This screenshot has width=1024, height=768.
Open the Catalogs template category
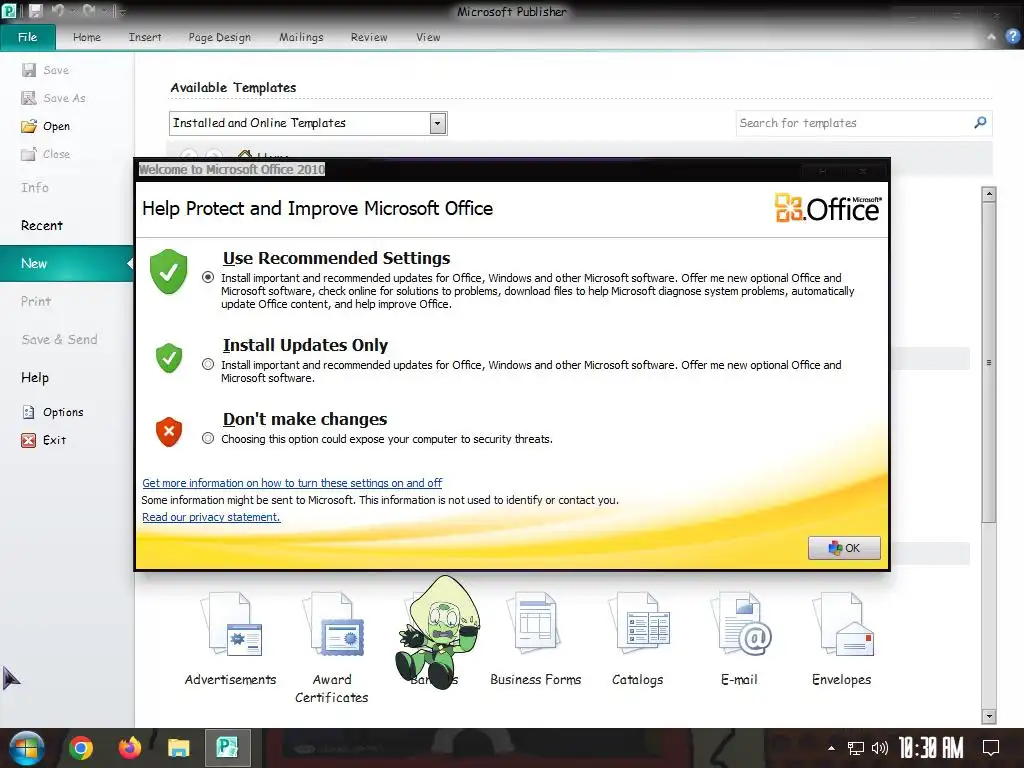637,639
